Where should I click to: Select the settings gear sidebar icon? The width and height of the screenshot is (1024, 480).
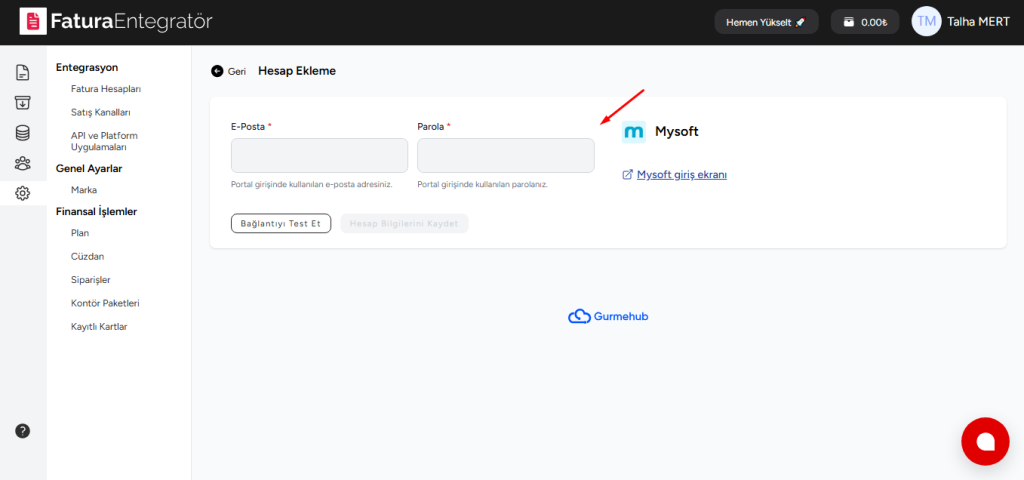(22, 193)
